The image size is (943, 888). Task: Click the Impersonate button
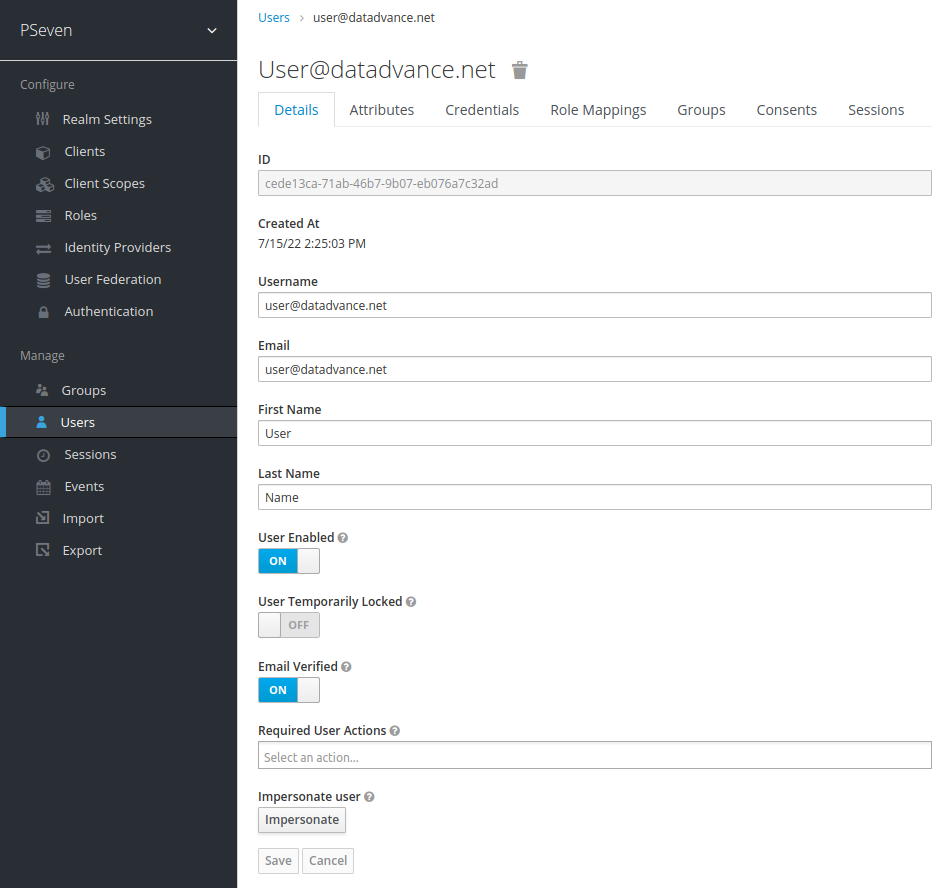(302, 820)
